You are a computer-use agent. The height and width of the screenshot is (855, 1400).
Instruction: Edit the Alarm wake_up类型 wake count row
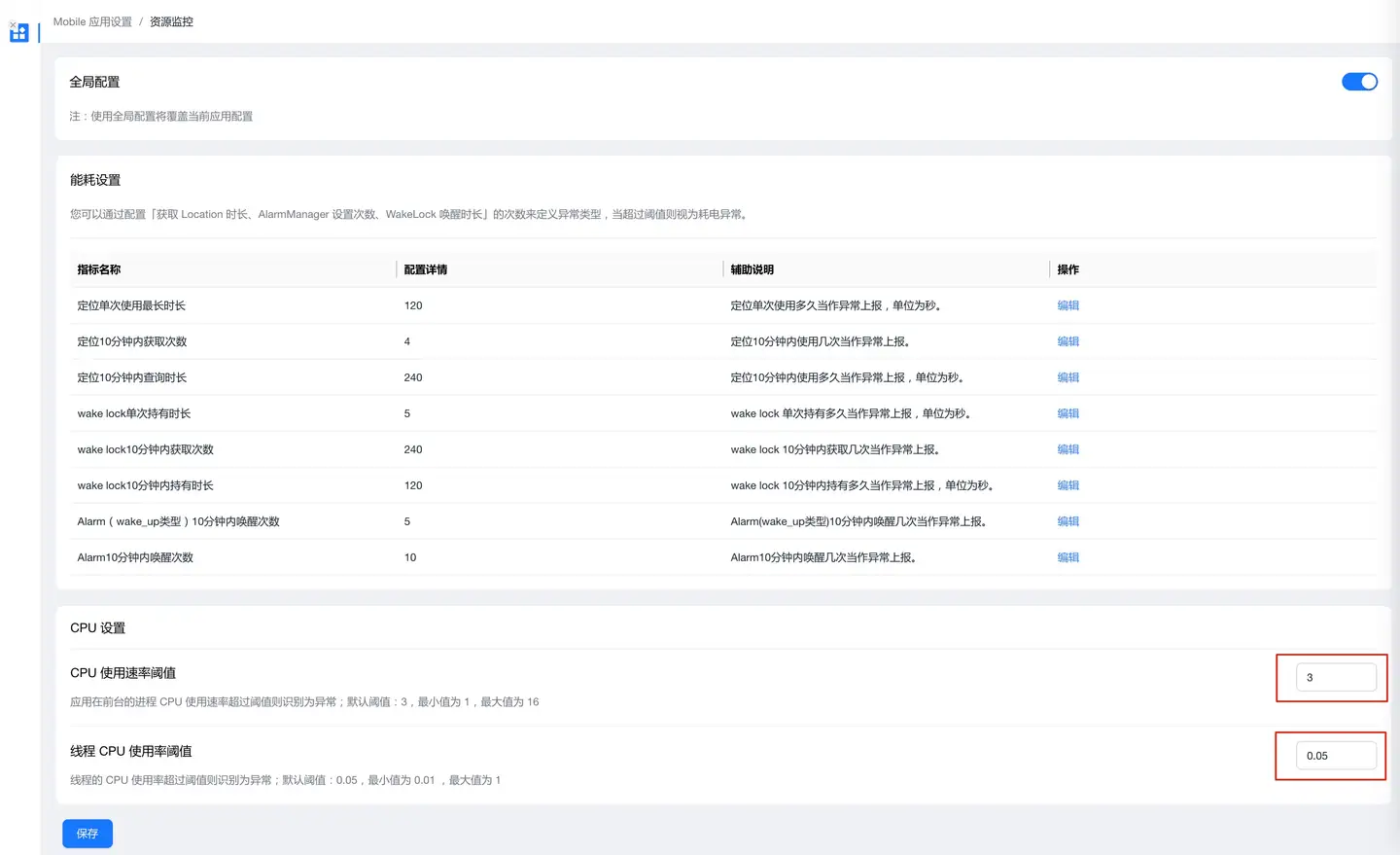[1067, 521]
